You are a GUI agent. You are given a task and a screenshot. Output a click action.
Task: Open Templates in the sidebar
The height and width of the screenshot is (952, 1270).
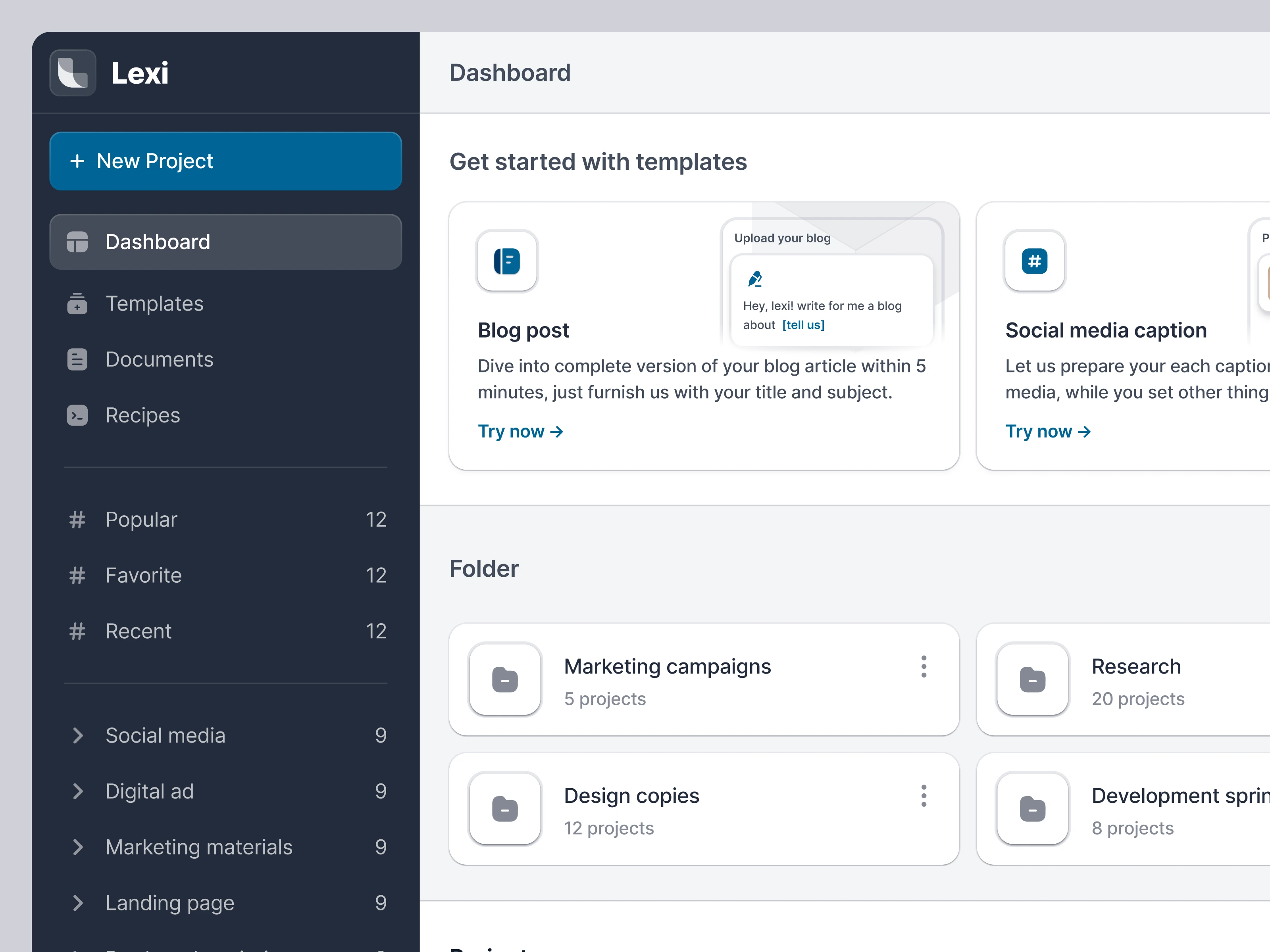pos(154,303)
